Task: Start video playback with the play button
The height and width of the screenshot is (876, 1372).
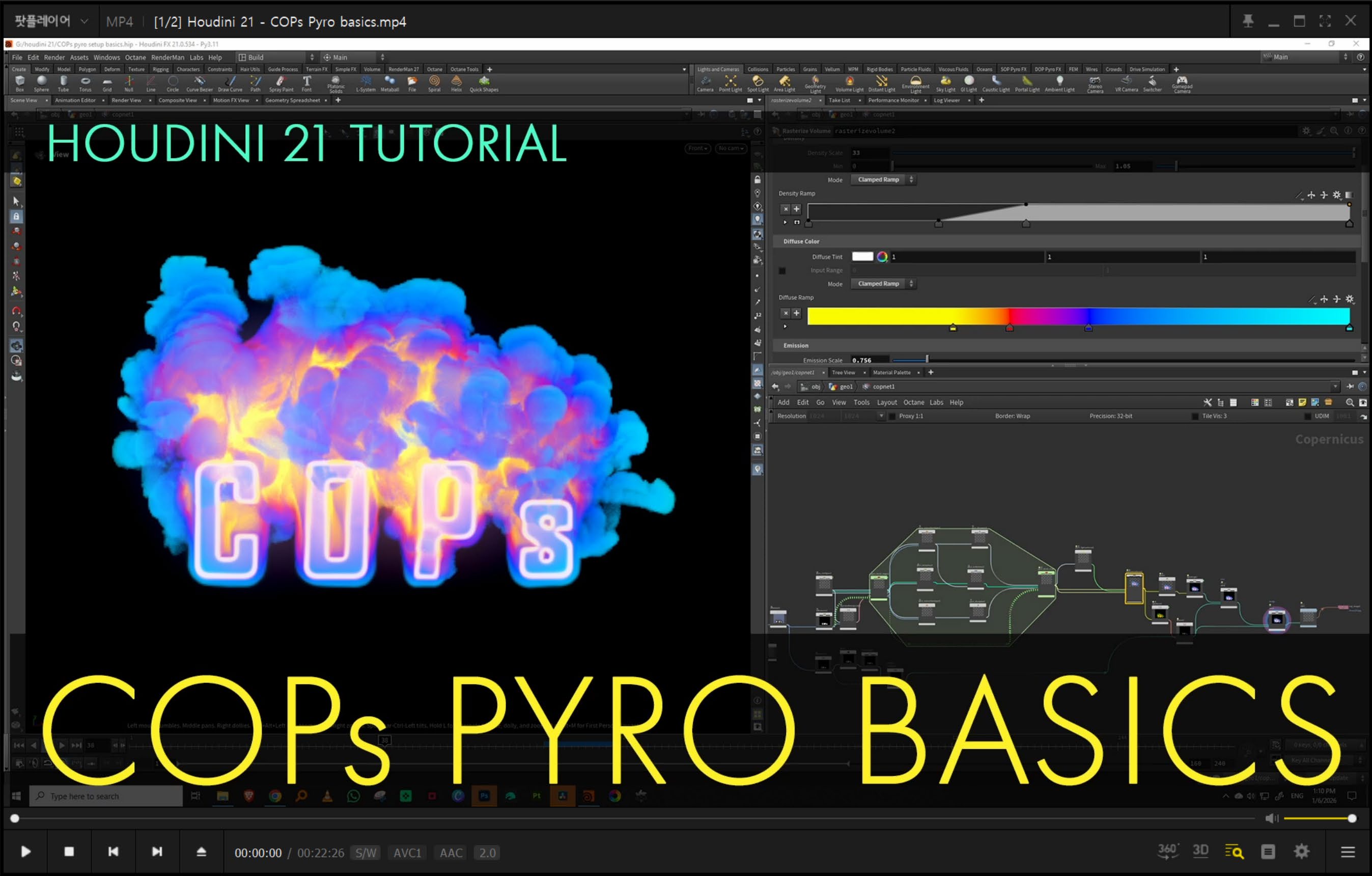Action: [25, 852]
